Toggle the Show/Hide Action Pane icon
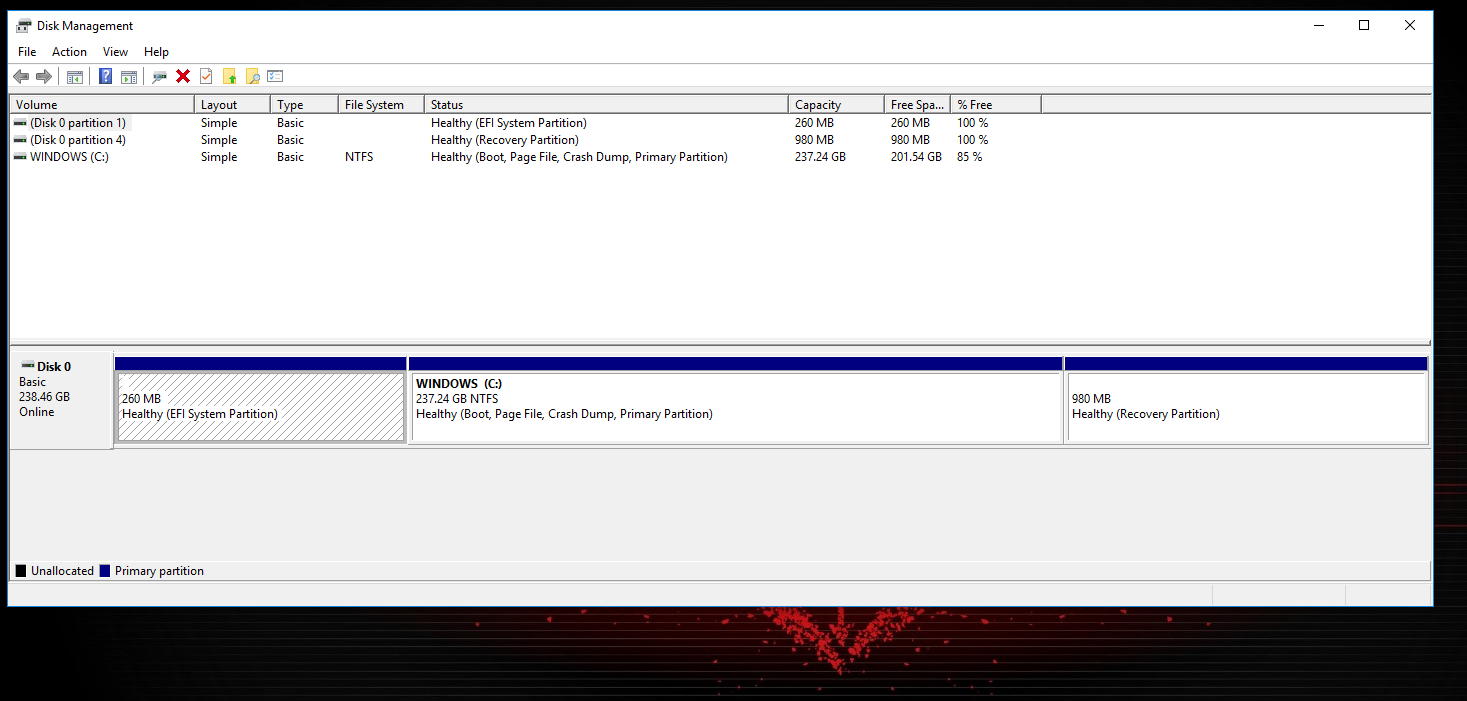Viewport: 1467px width, 701px height. (x=129, y=76)
